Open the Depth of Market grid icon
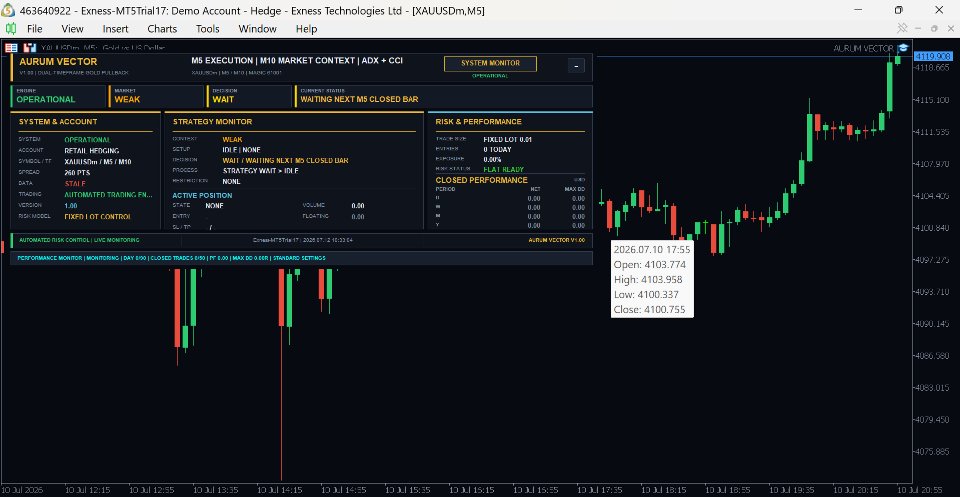Viewport: 960px width, 497px height. pos(11,48)
